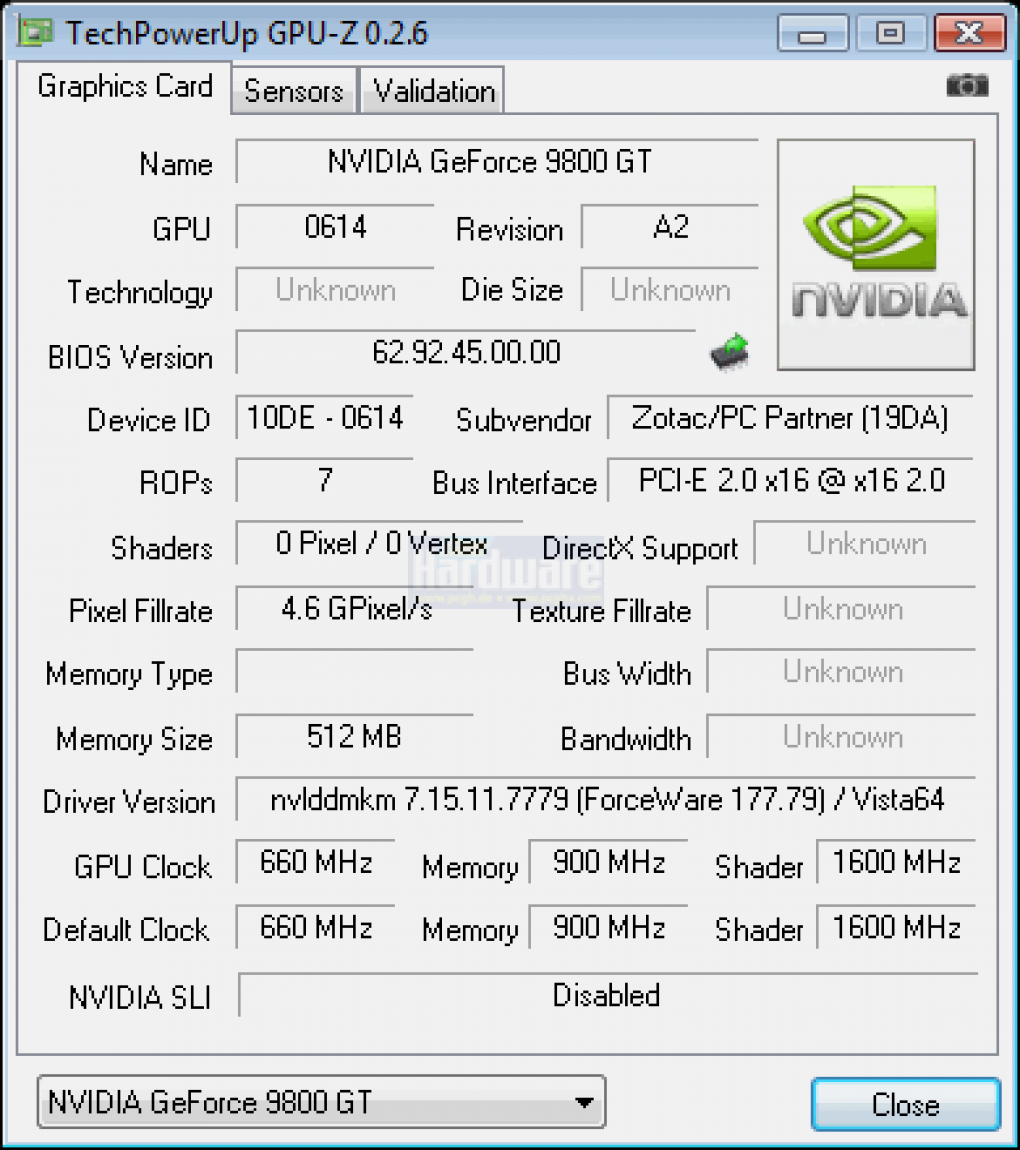Click the Bandwidth Unknown field

pos(842,736)
